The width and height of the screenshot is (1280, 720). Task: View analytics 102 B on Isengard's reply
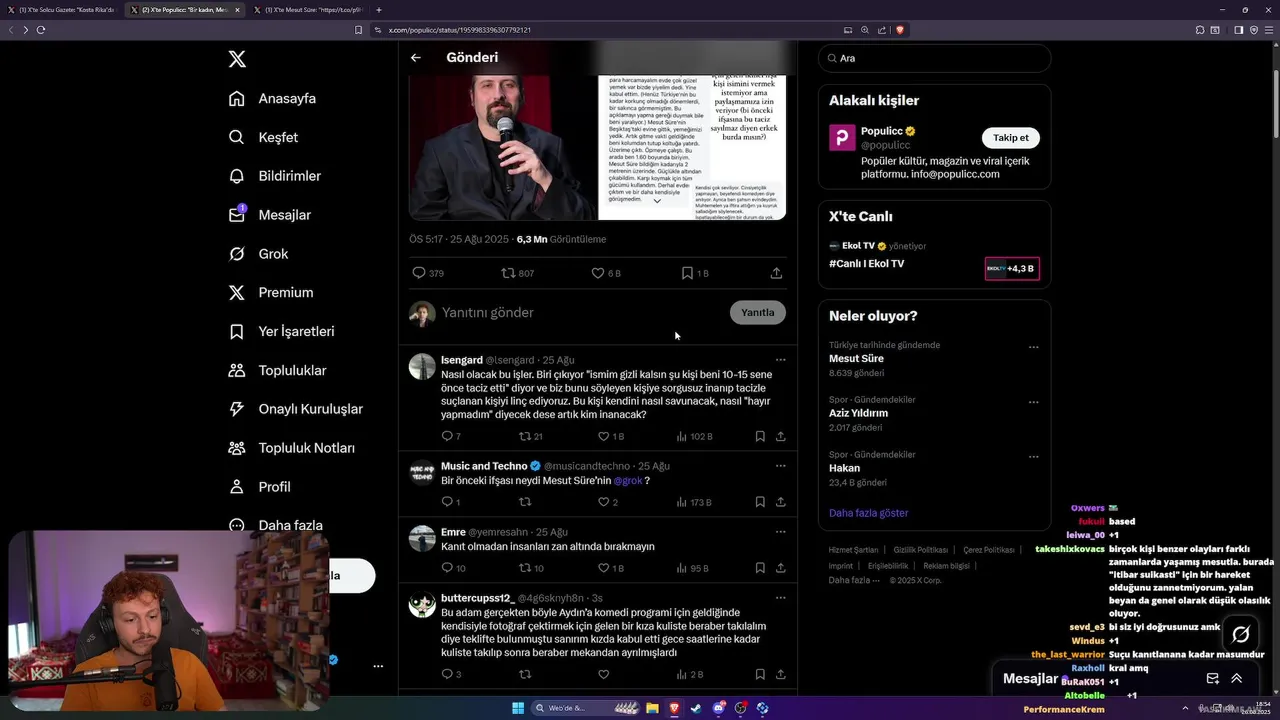click(694, 436)
